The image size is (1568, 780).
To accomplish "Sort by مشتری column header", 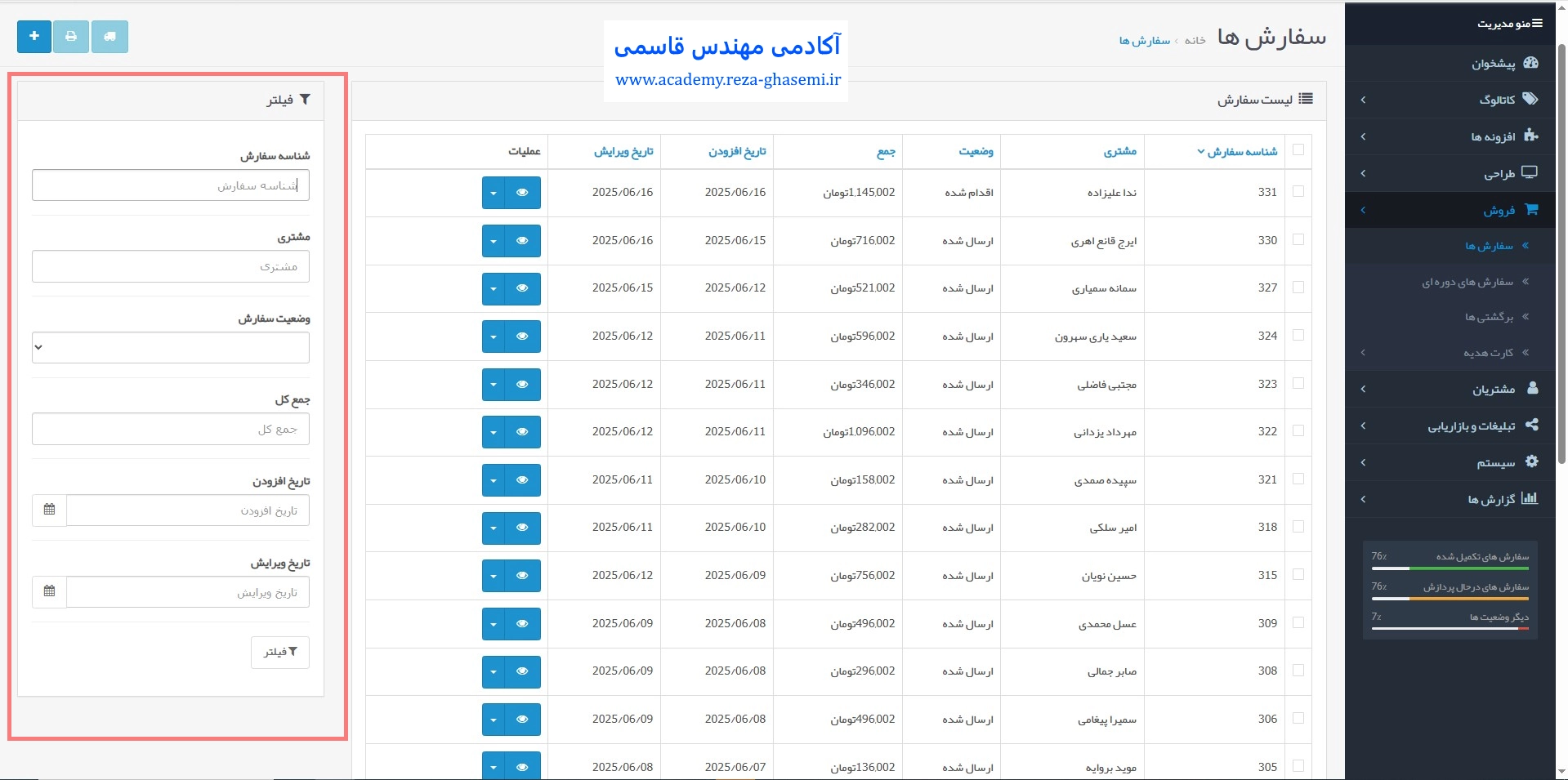I will pyautogui.click(x=1120, y=152).
